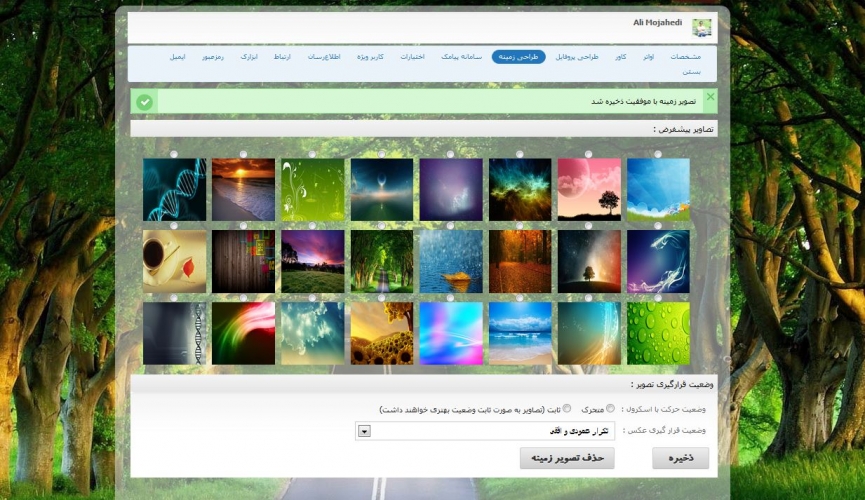The width and height of the screenshot is (865, 500).
Task: Select radio button above green water droplets image
Action: tap(658, 298)
